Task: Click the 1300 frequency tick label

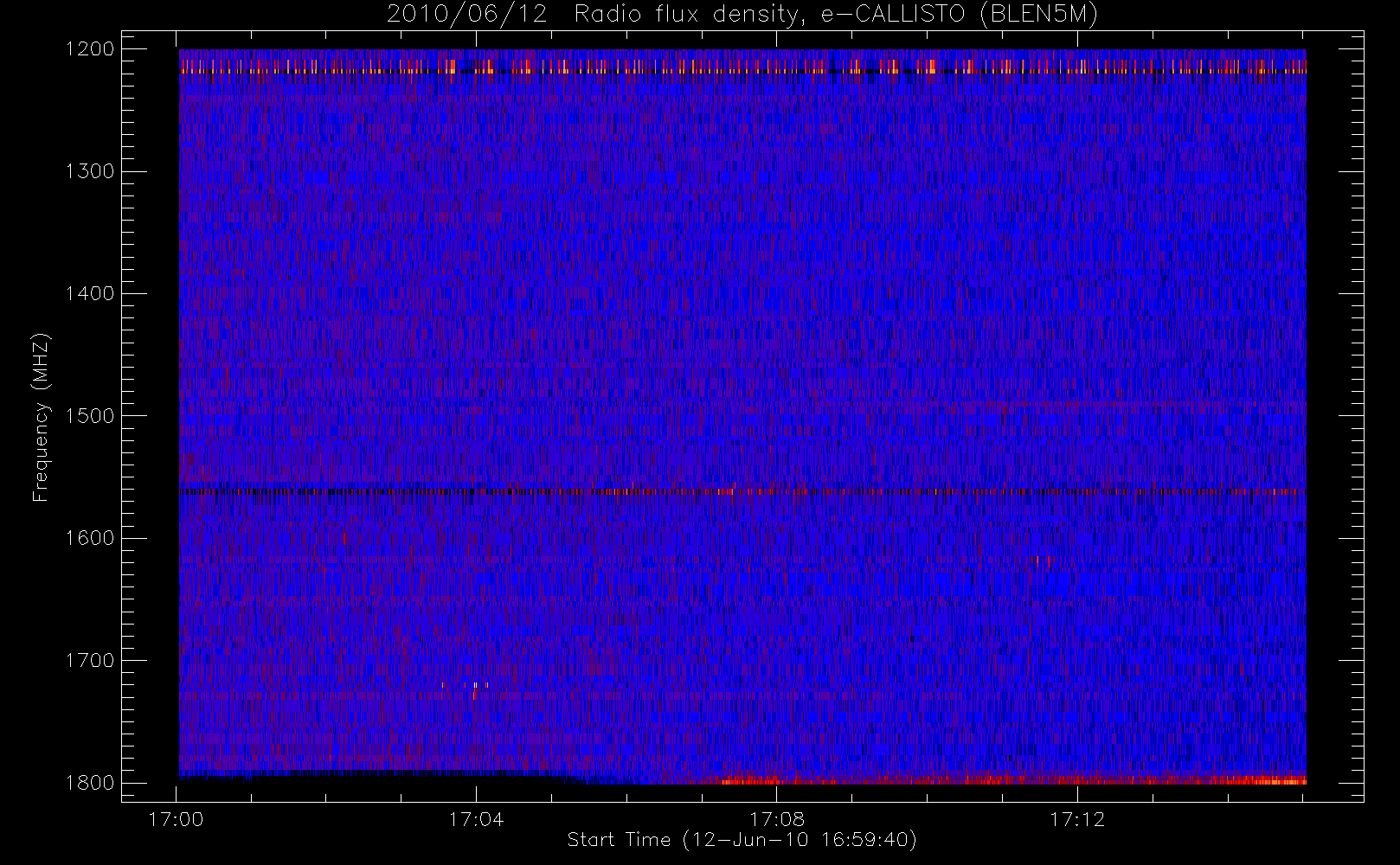Action: click(90, 171)
